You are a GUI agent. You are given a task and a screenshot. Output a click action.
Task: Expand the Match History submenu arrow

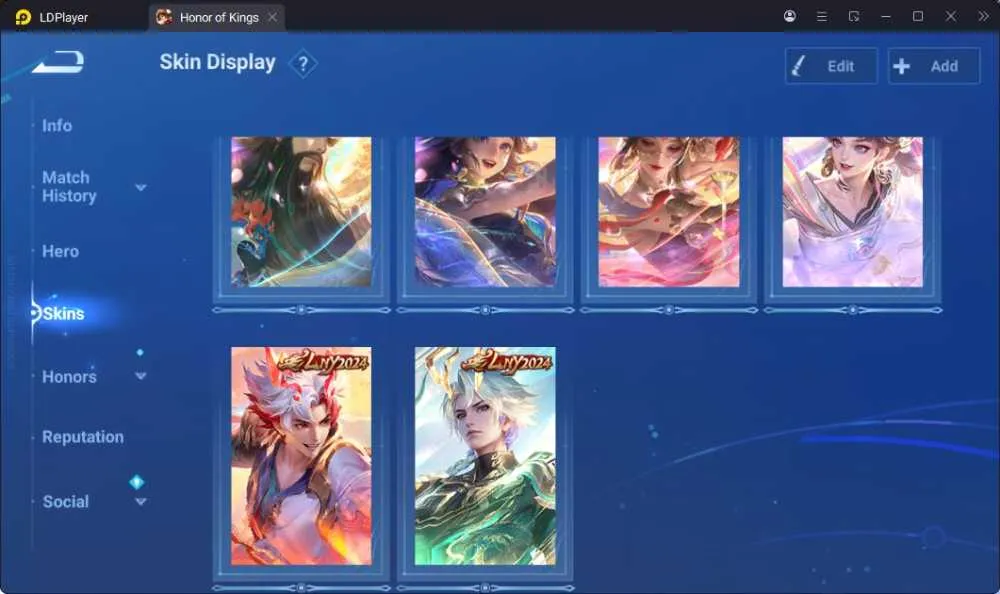click(141, 188)
